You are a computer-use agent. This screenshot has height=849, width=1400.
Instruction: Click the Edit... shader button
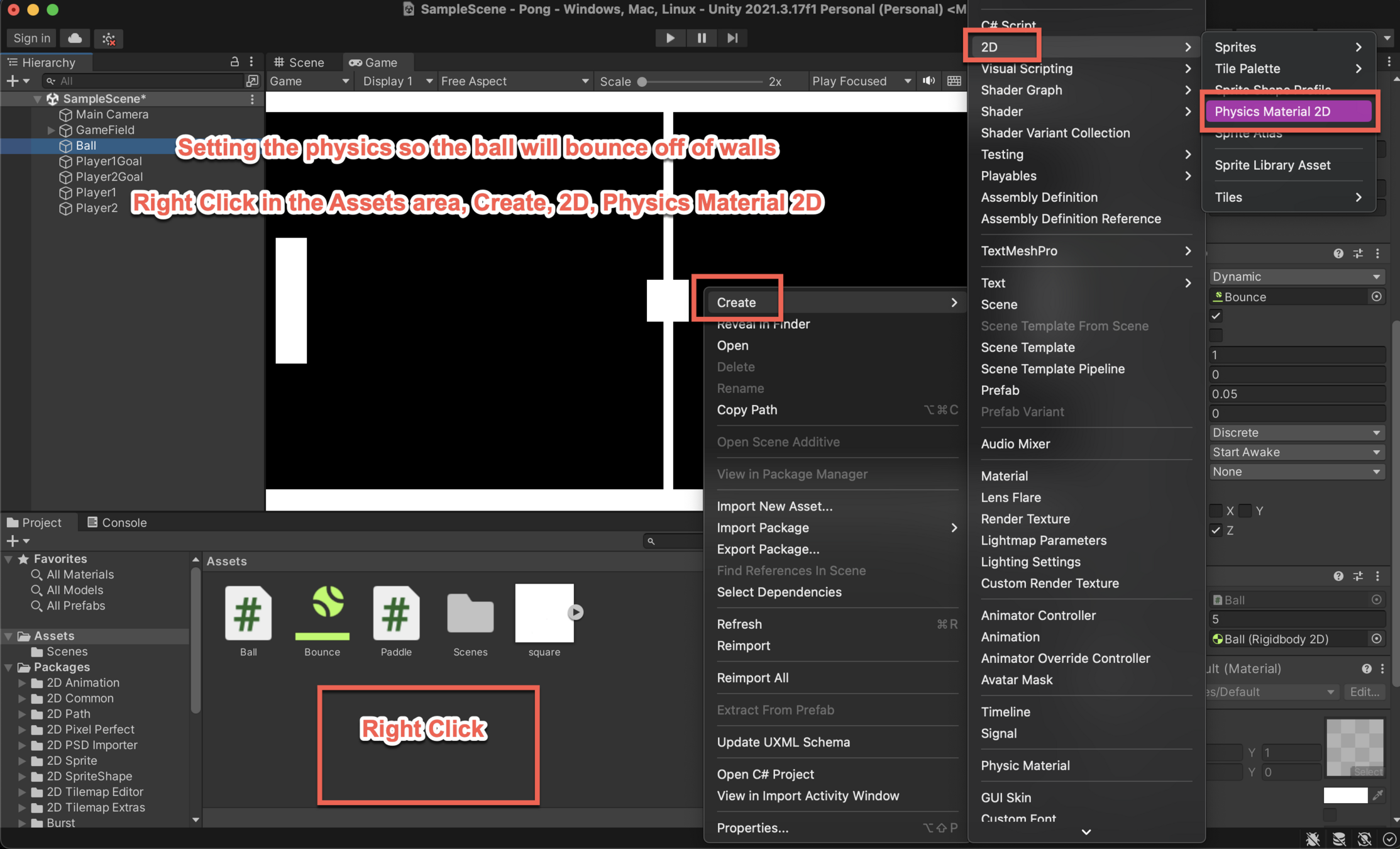pos(1364,692)
